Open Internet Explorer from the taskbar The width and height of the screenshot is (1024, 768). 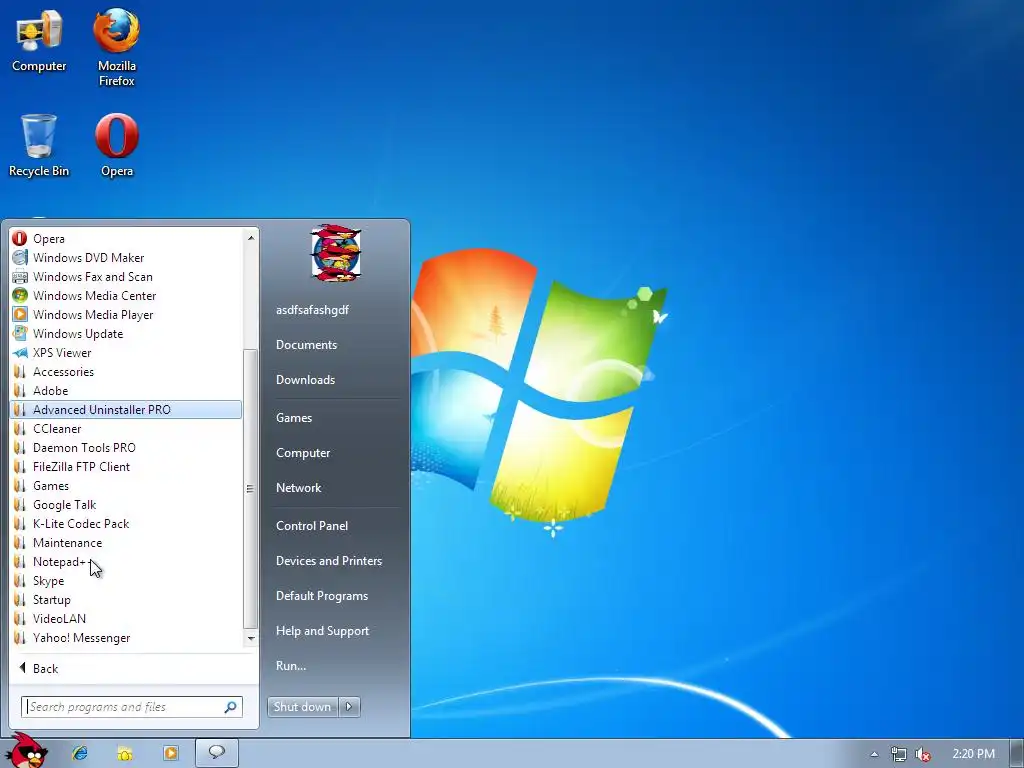(x=80, y=753)
